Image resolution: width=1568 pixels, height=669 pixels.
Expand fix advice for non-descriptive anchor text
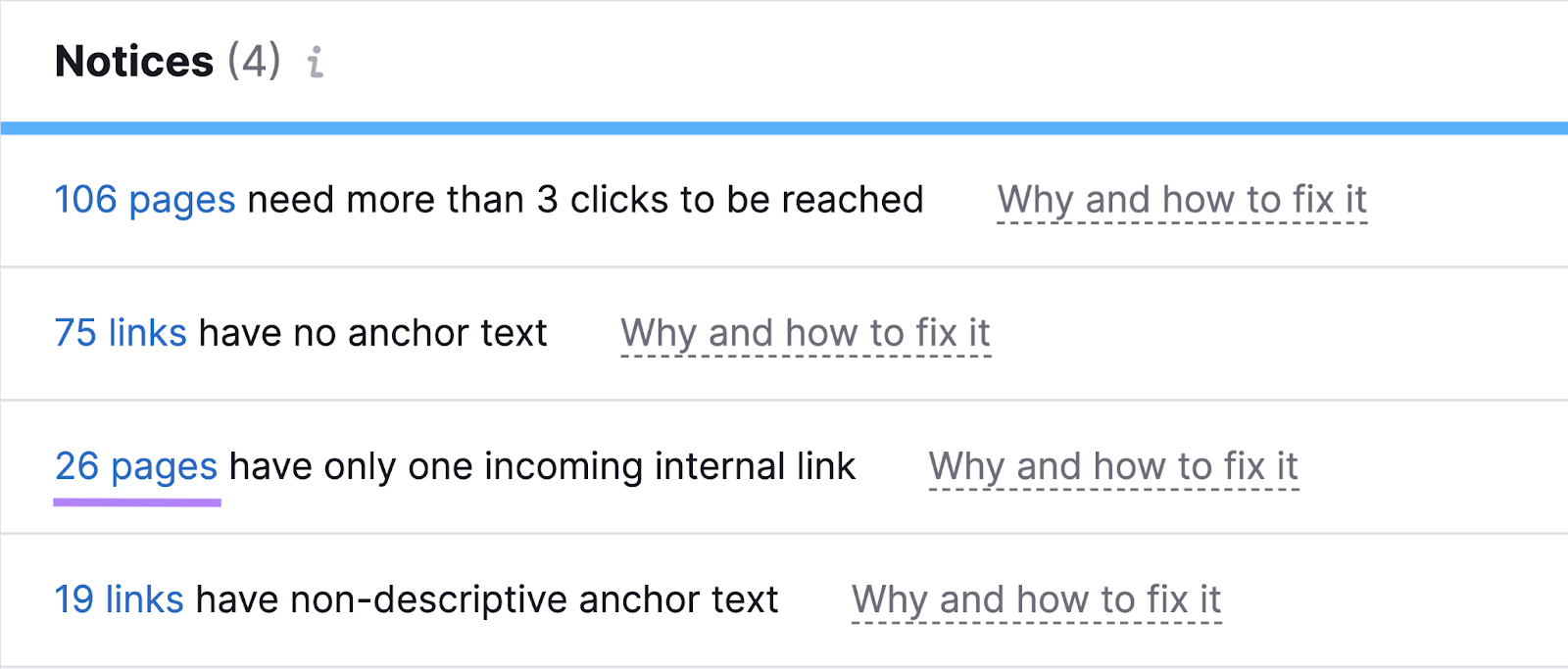pyautogui.click(x=1037, y=598)
